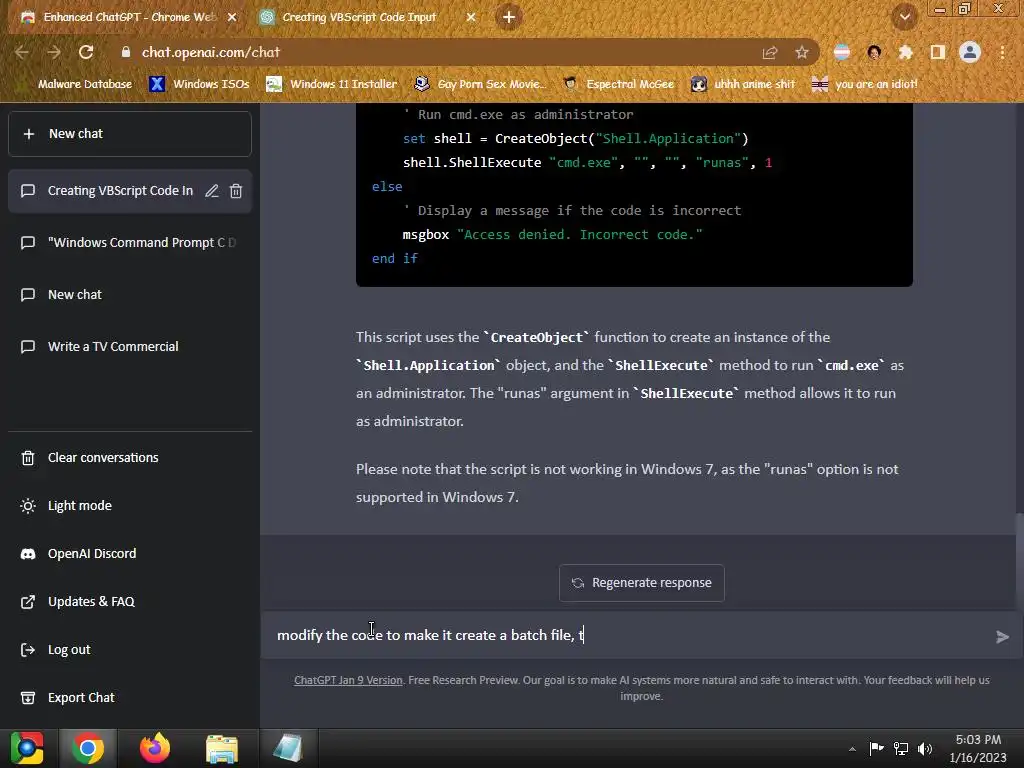
Task: Switch to Creating VBScript Code Input tab
Action: (x=359, y=18)
